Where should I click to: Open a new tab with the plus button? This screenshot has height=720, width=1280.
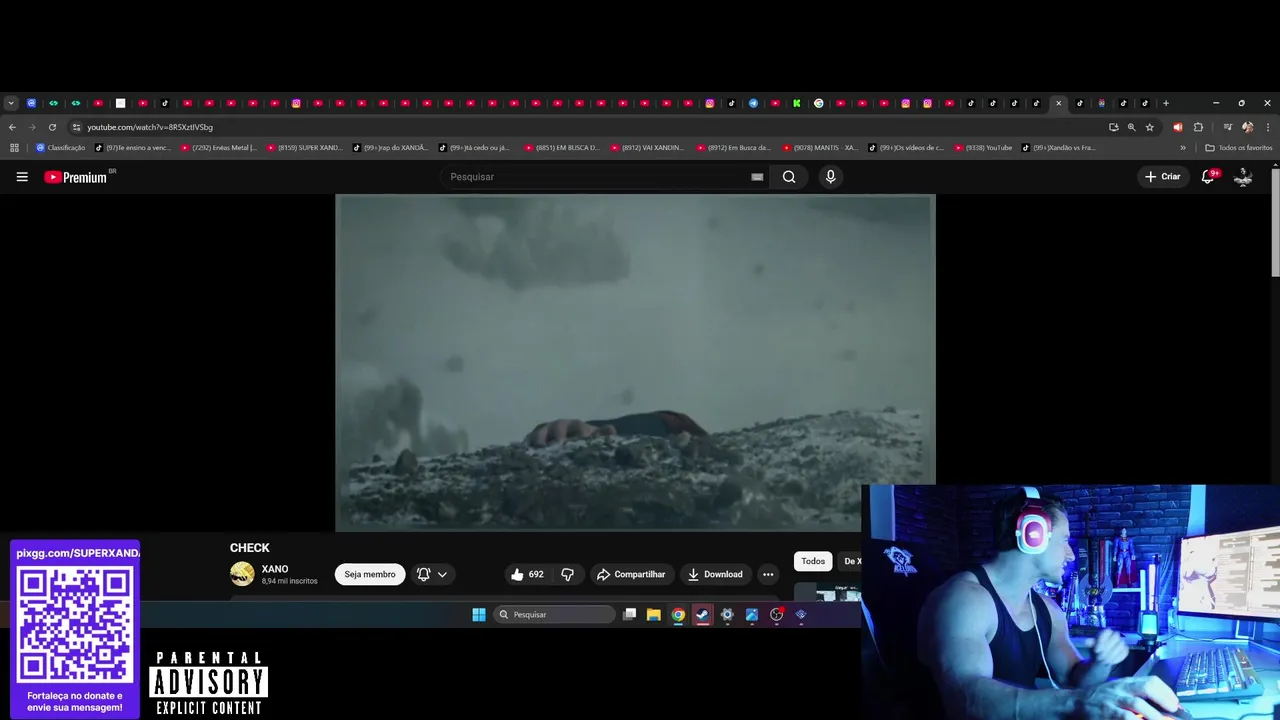pyautogui.click(x=1166, y=103)
